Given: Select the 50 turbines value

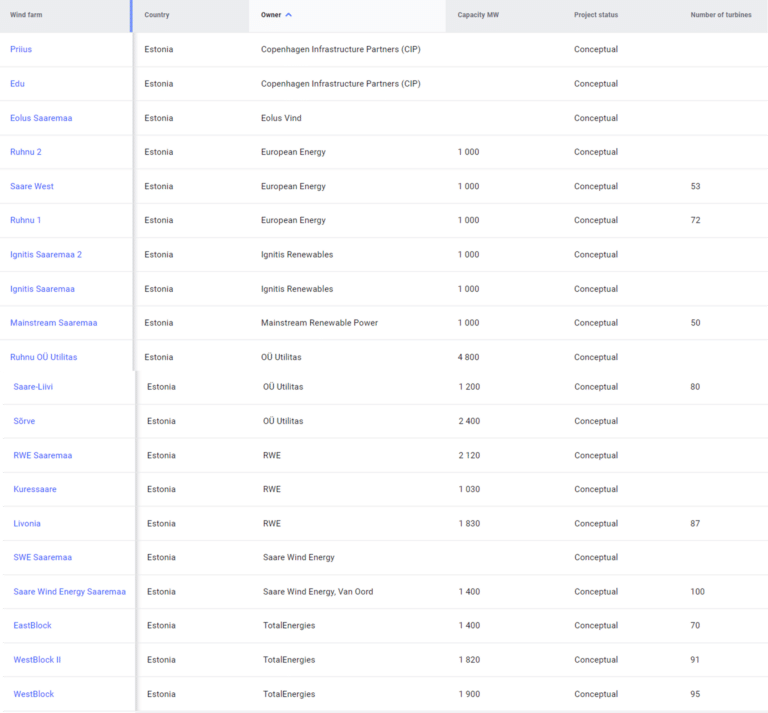Looking at the screenshot, I should point(696,323).
